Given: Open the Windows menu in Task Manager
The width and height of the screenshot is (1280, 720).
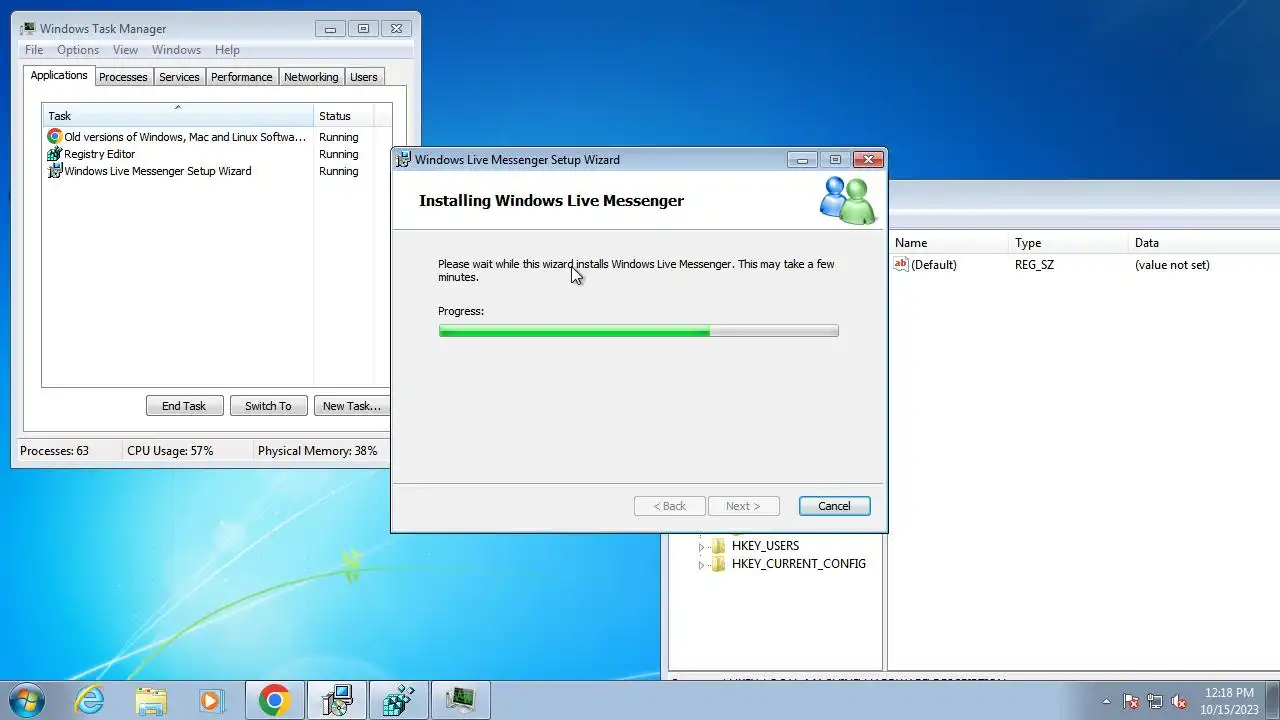Looking at the screenshot, I should [176, 50].
